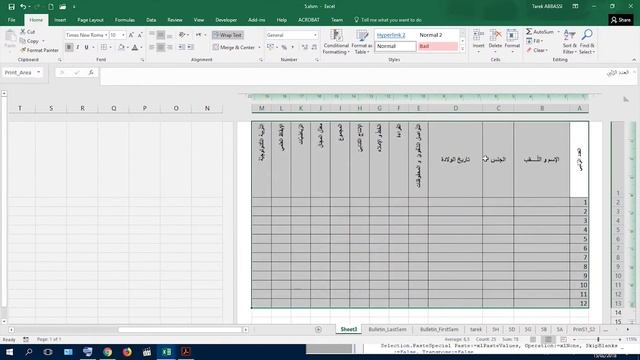Open Adobe Acrobat from the taskbar
This screenshot has width=640, height=360.
[x=186, y=352]
